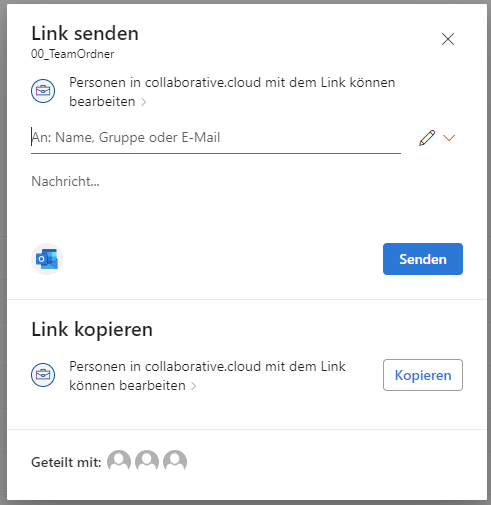Click the Senden button

[x=423, y=259]
